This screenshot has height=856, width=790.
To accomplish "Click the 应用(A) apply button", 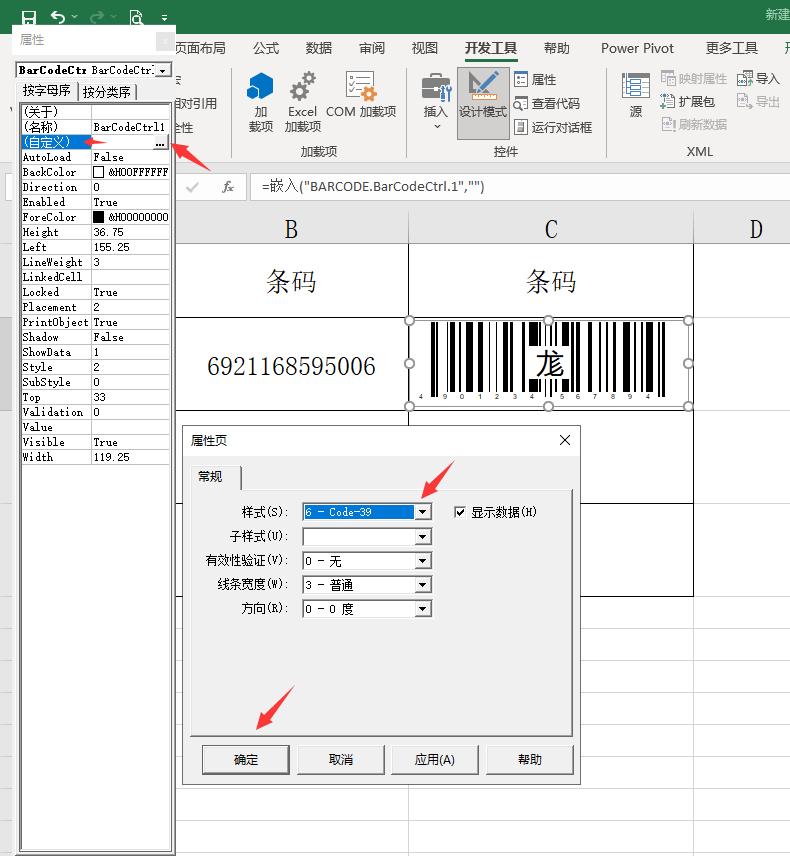I will click(435, 759).
